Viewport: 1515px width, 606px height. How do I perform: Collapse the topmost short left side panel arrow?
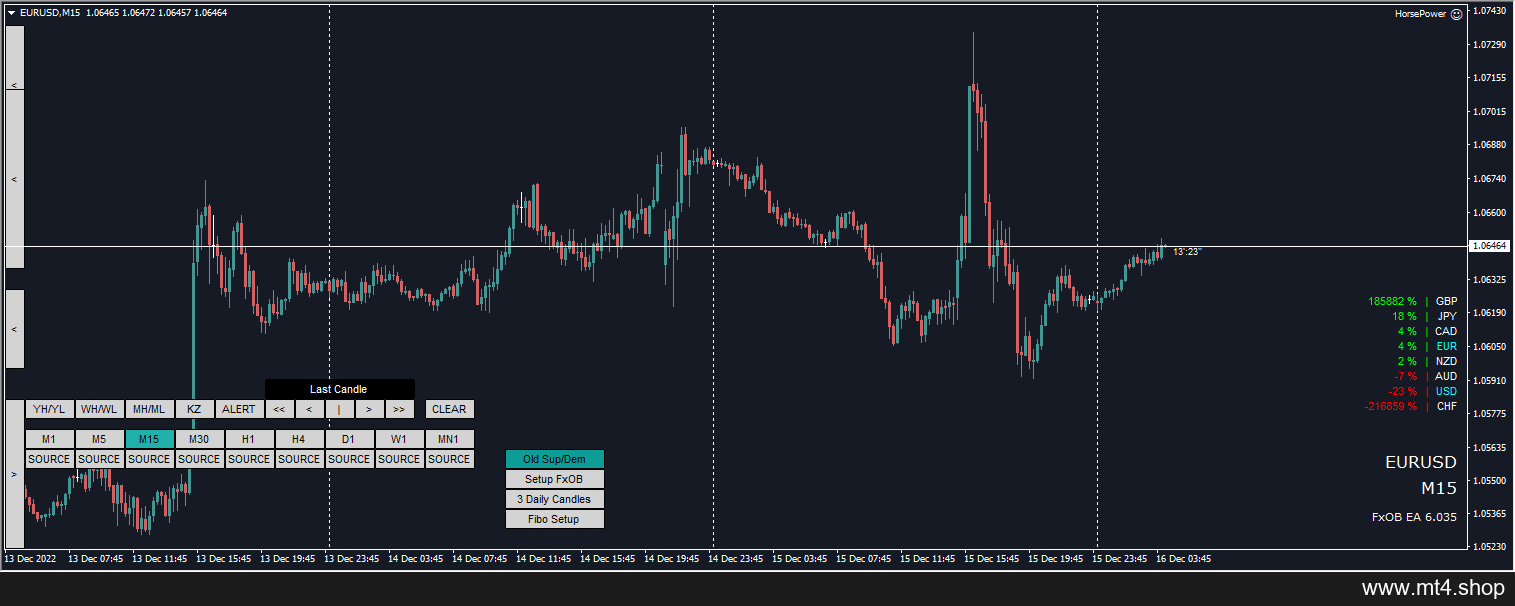tap(15, 87)
